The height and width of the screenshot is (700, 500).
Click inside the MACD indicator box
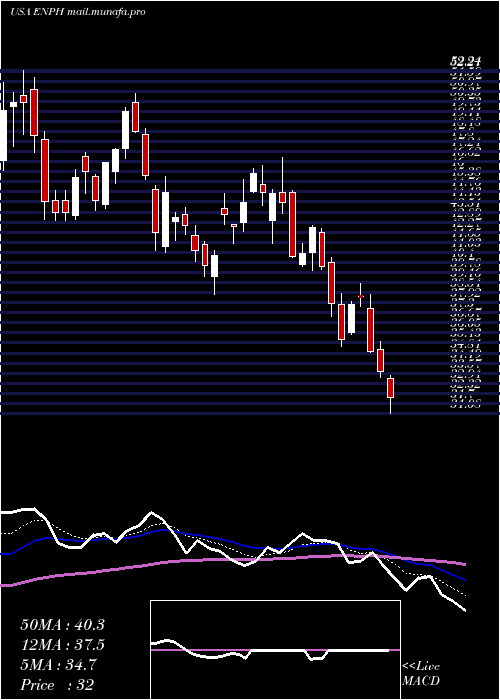click(x=275, y=650)
